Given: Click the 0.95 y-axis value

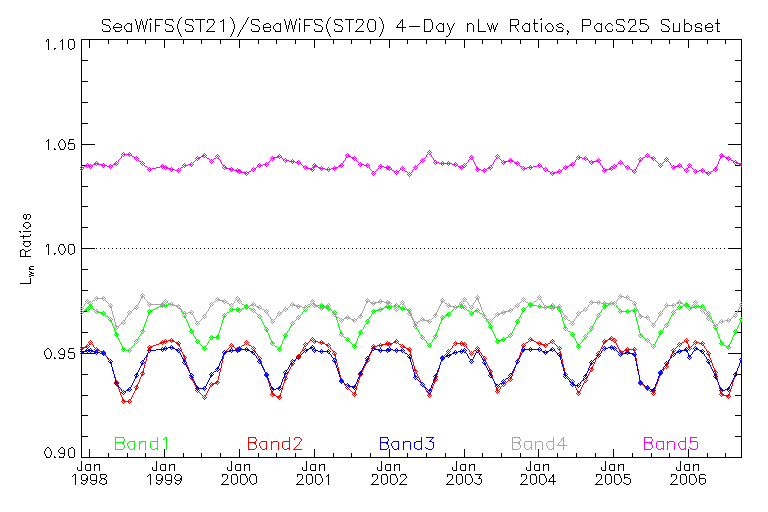Looking at the screenshot, I should coord(60,353).
